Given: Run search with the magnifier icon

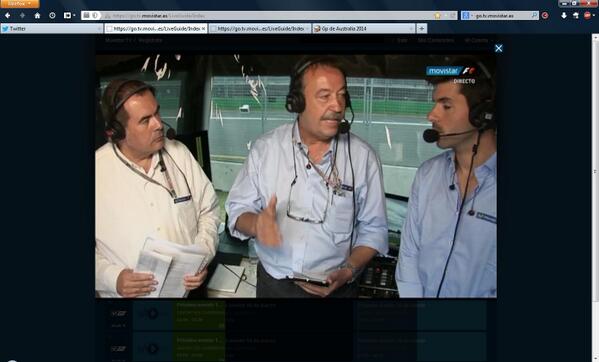Looking at the screenshot, I should [534, 16].
